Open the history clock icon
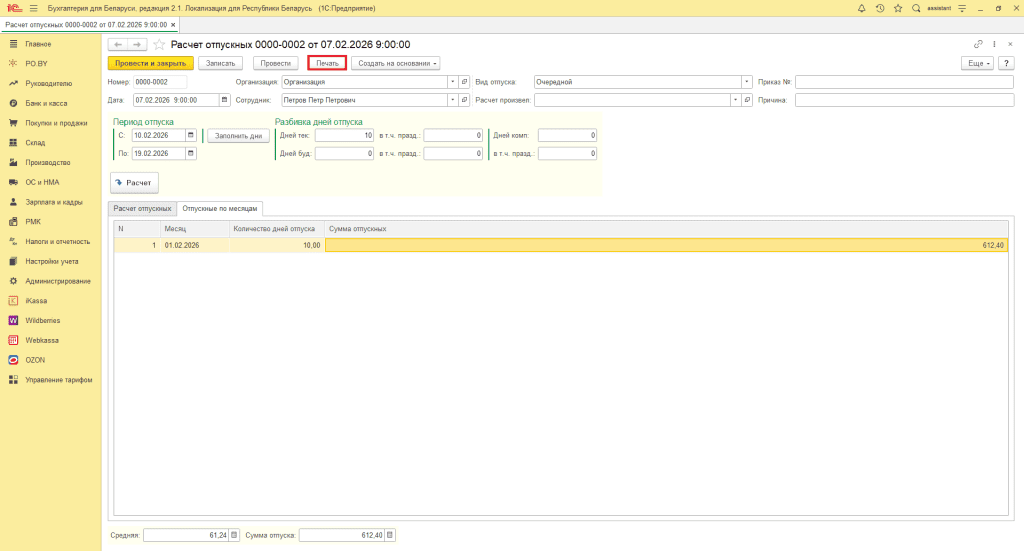This screenshot has height=551, width=1024. click(x=879, y=8)
